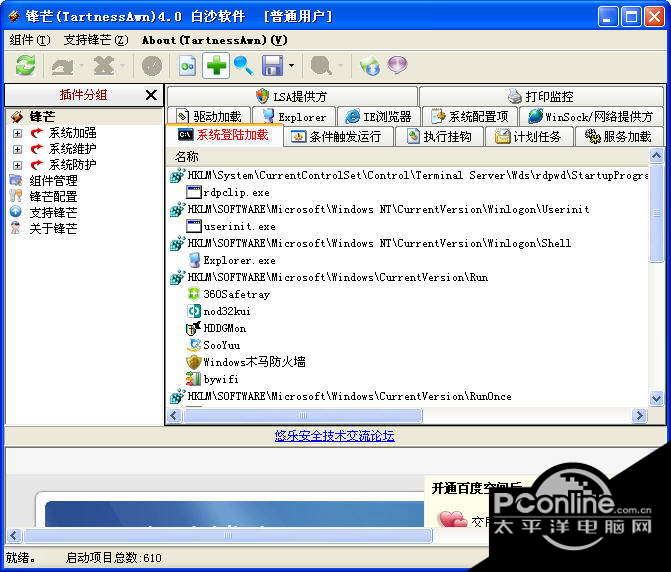The width and height of the screenshot is (671, 572).
Task: Click the list's scroll up arrow
Action: tap(656, 156)
